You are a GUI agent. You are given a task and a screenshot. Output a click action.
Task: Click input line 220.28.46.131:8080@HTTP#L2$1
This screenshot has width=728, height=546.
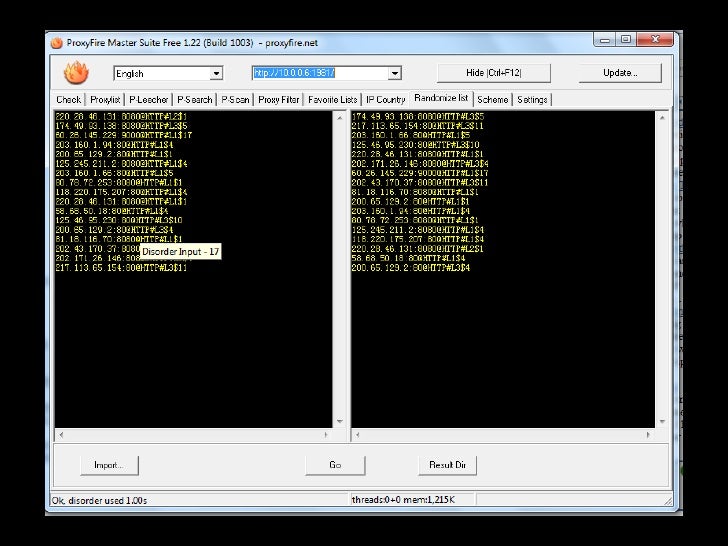click(121, 116)
